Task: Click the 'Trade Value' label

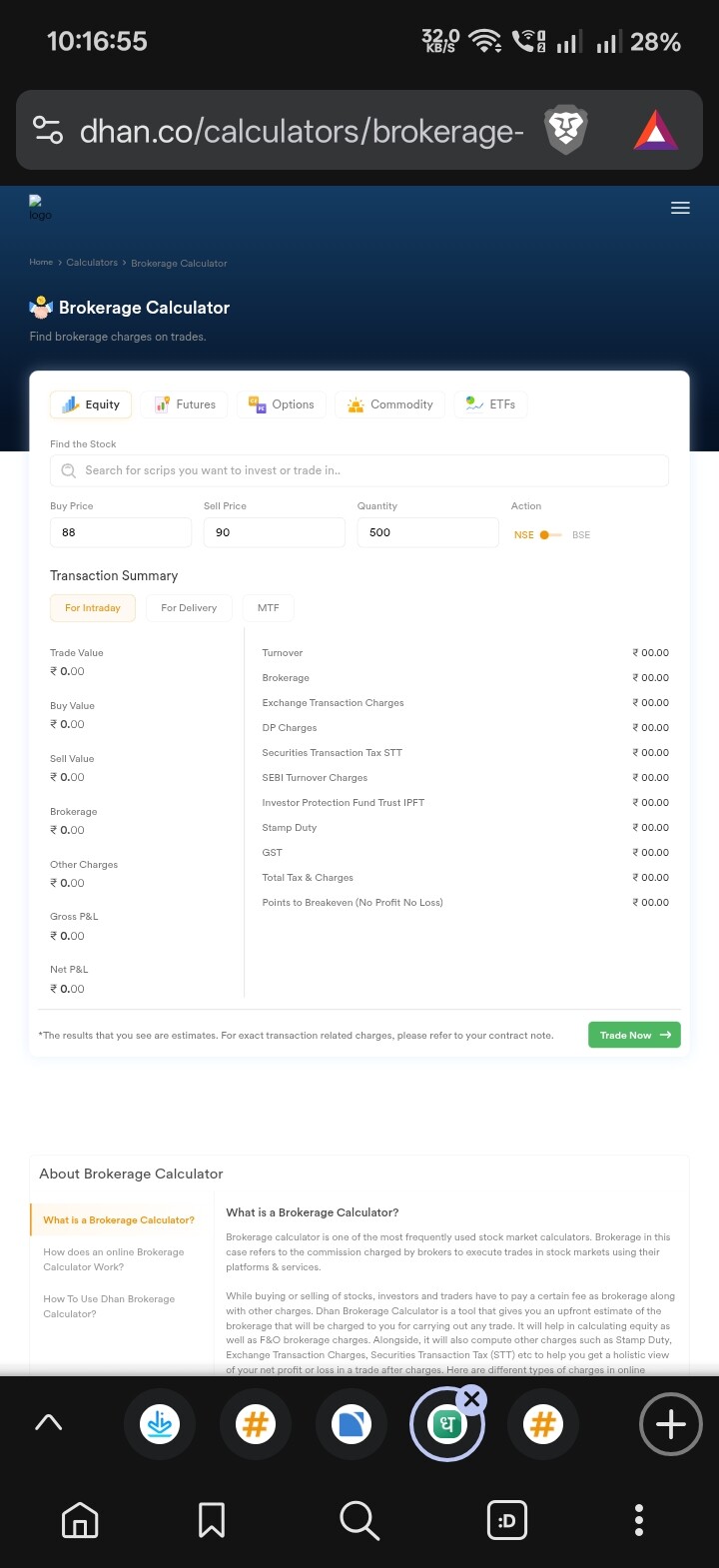Action: pyautogui.click(x=77, y=652)
